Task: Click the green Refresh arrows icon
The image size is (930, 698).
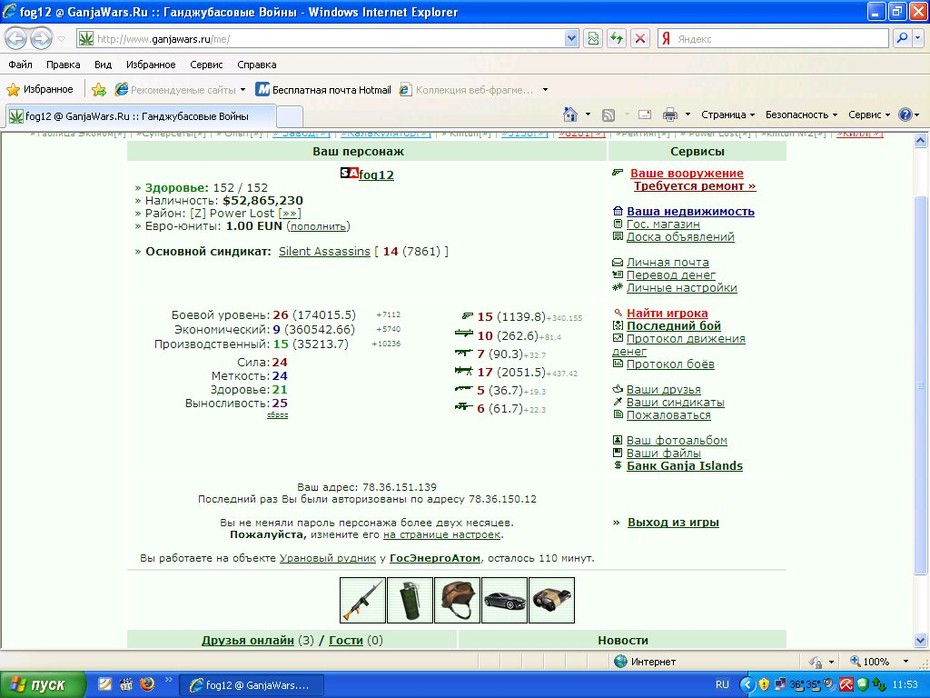Action: (617, 39)
